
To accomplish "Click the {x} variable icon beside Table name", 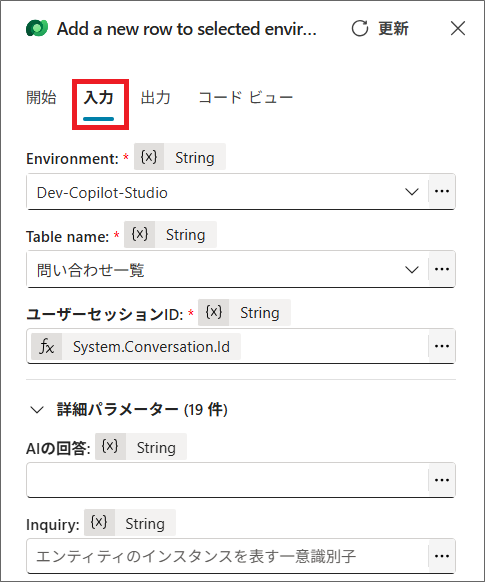I will (140, 235).
